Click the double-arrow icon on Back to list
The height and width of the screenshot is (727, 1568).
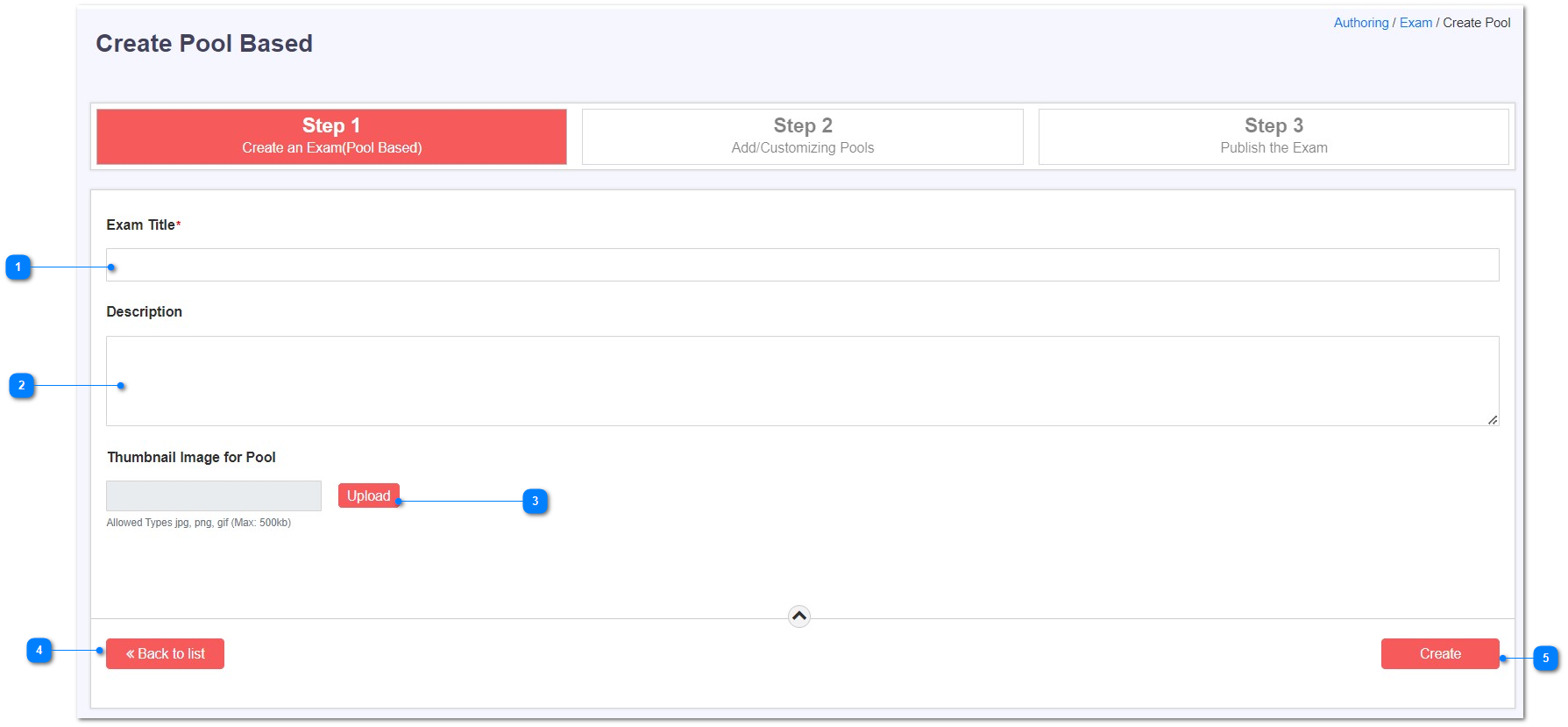click(130, 654)
